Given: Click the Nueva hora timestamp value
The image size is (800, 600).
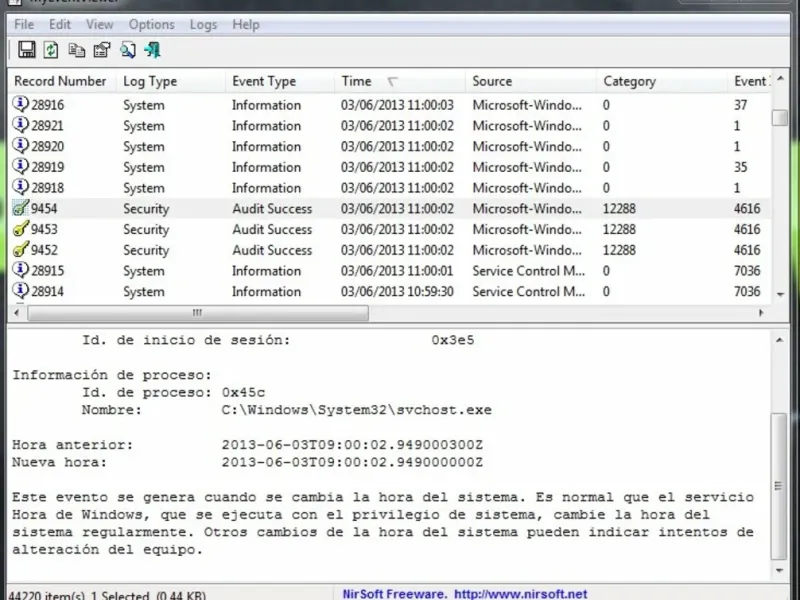Looking at the screenshot, I should [x=352, y=462].
